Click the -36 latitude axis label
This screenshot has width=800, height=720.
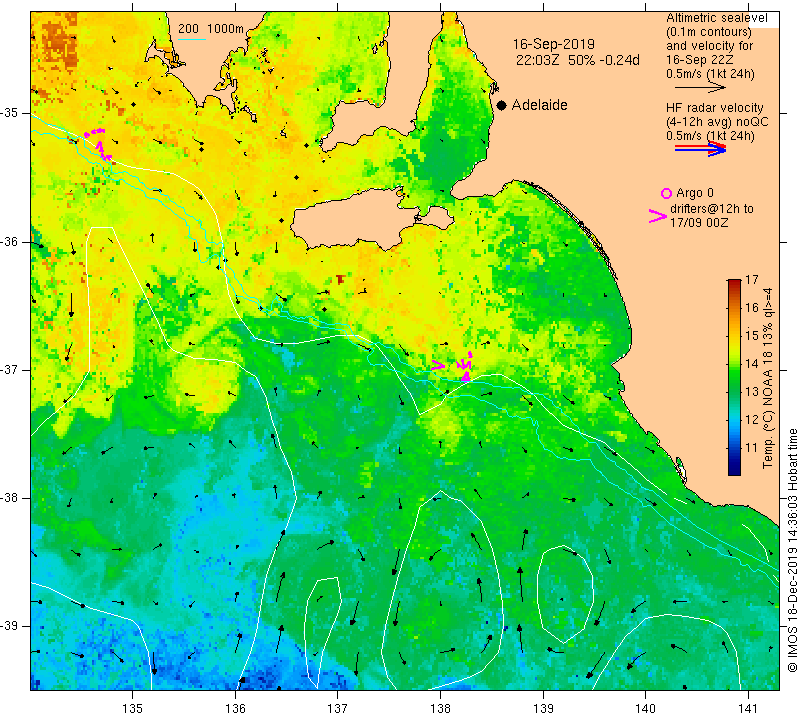pyautogui.click(x=9, y=241)
